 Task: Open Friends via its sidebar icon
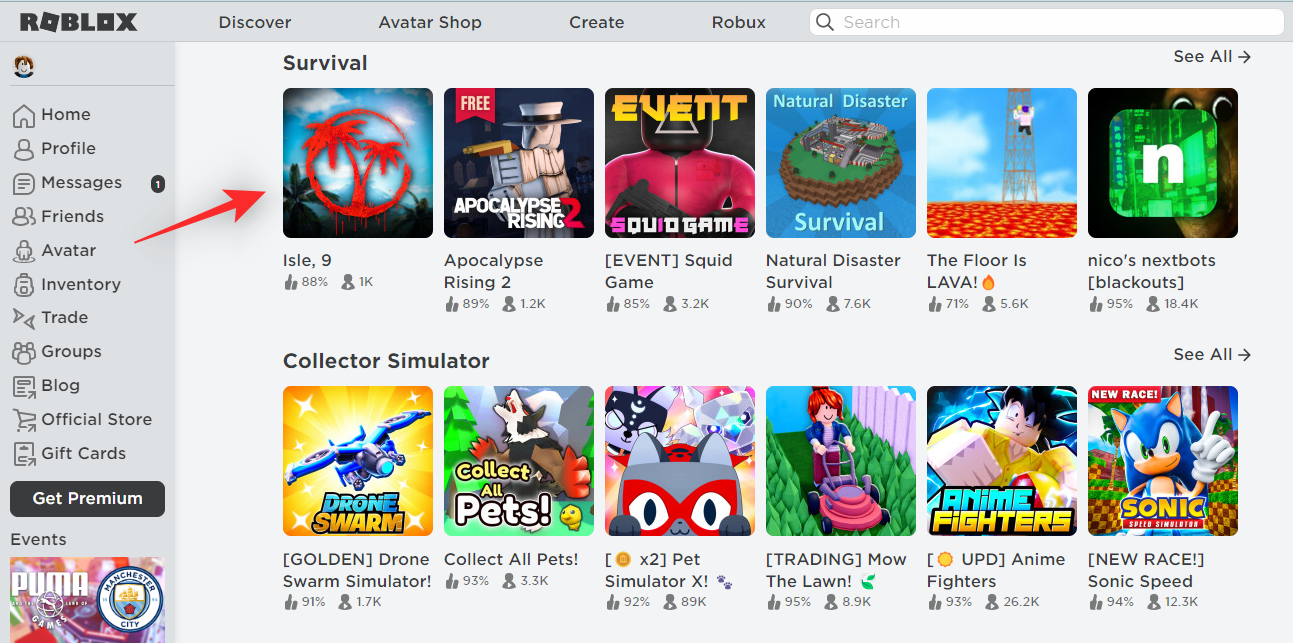[x=24, y=217]
